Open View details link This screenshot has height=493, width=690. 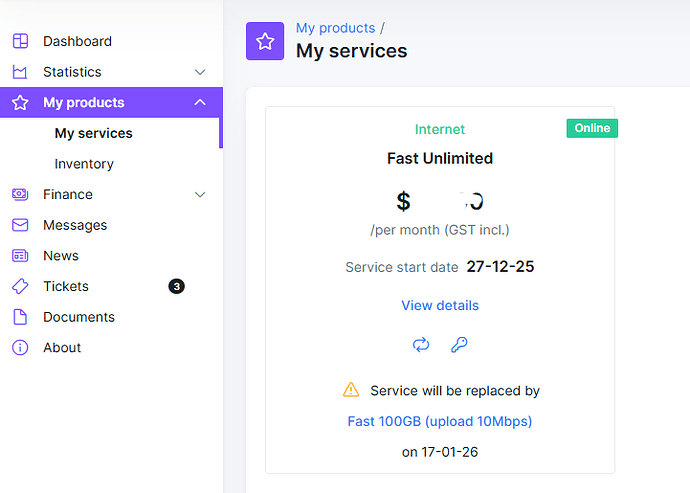tap(440, 305)
